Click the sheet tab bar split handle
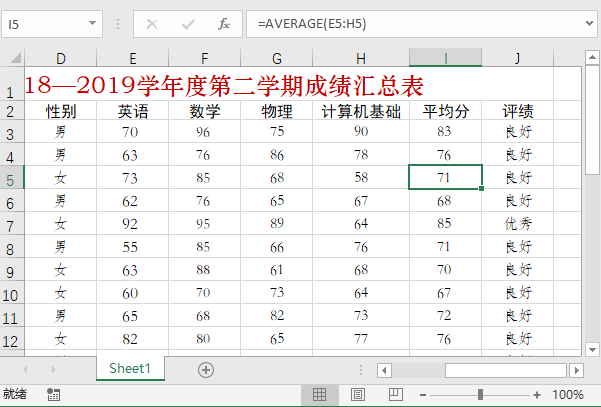Viewport: 601px width, 407px height. (361, 370)
